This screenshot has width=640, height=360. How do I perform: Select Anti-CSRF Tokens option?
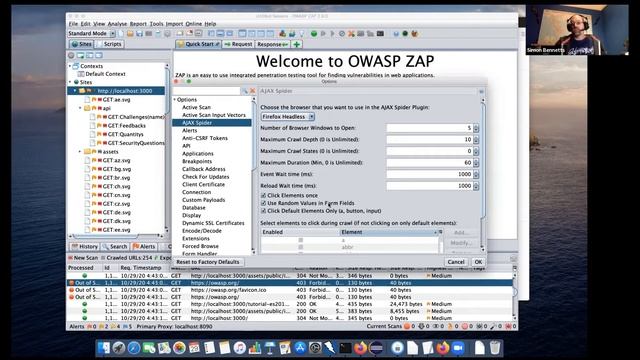click(x=205, y=138)
